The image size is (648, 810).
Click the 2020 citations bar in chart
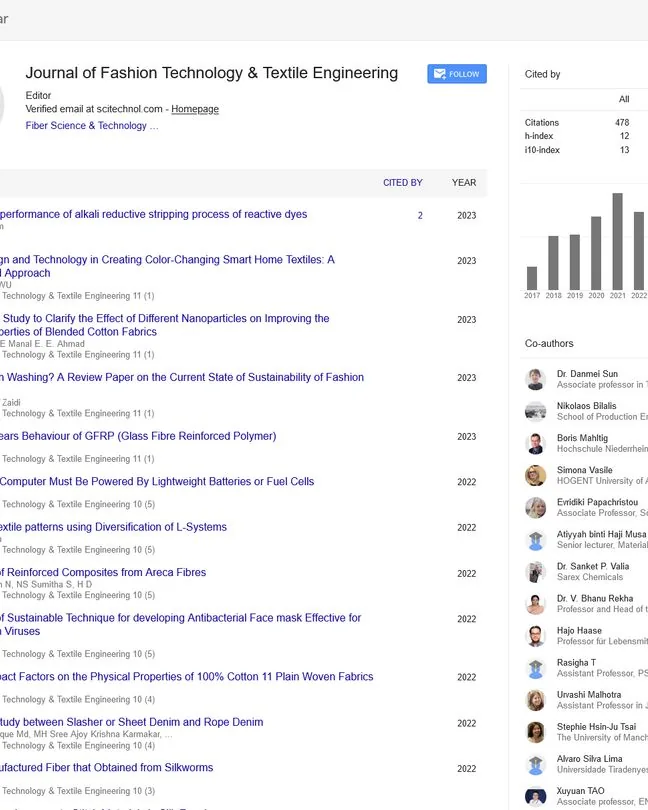(596, 253)
